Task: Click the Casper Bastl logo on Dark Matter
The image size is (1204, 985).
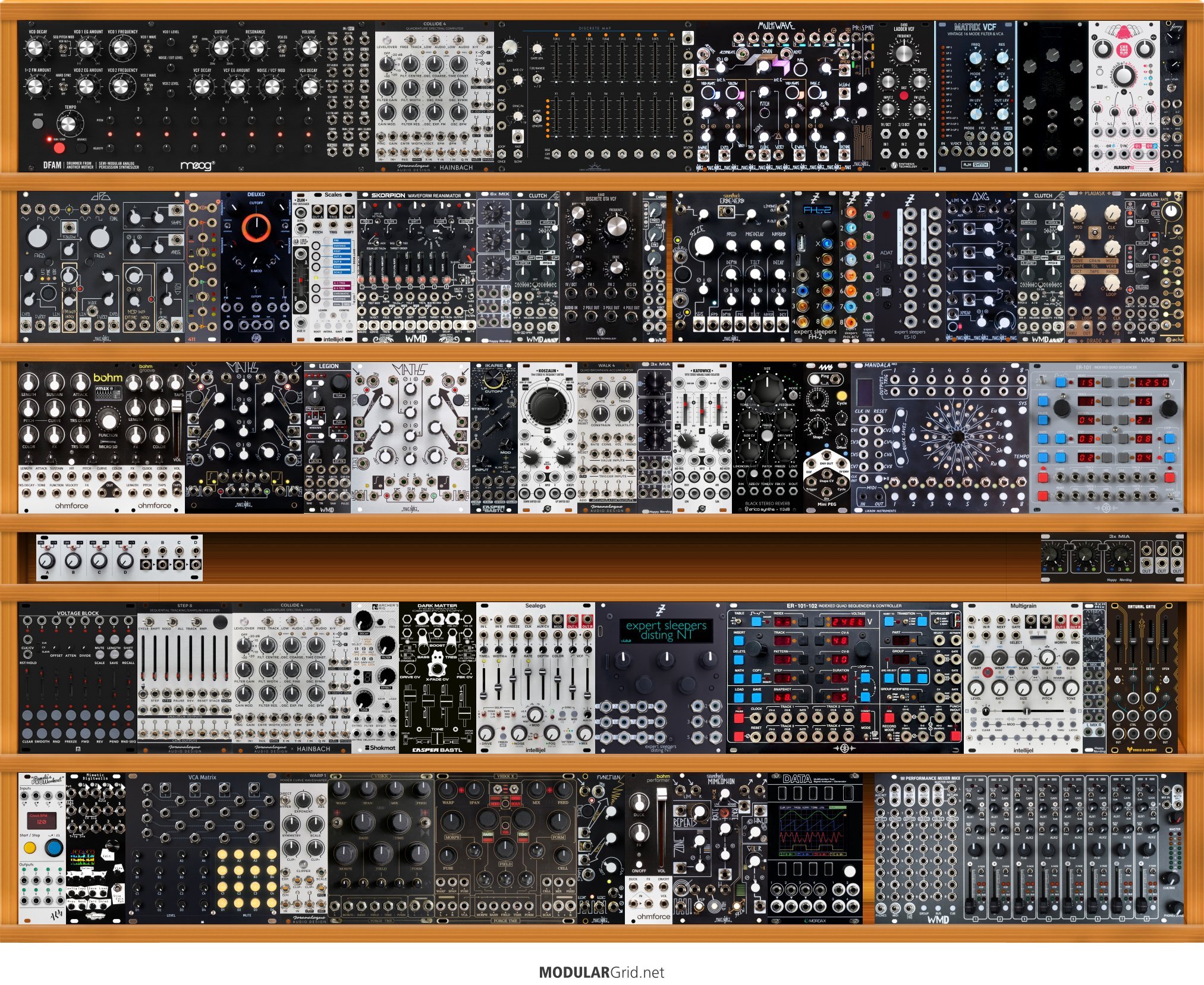Action: coord(437,750)
